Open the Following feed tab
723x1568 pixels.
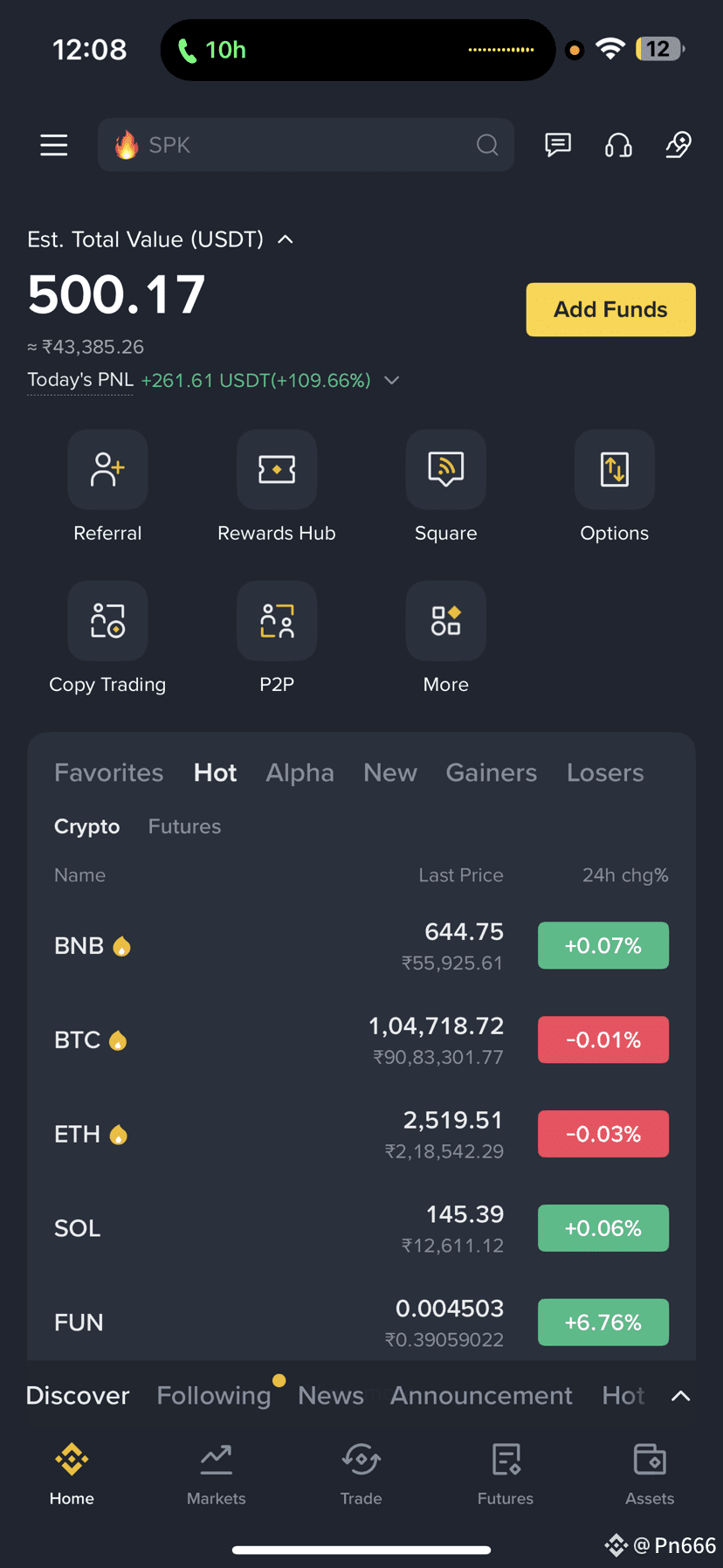tap(214, 1396)
